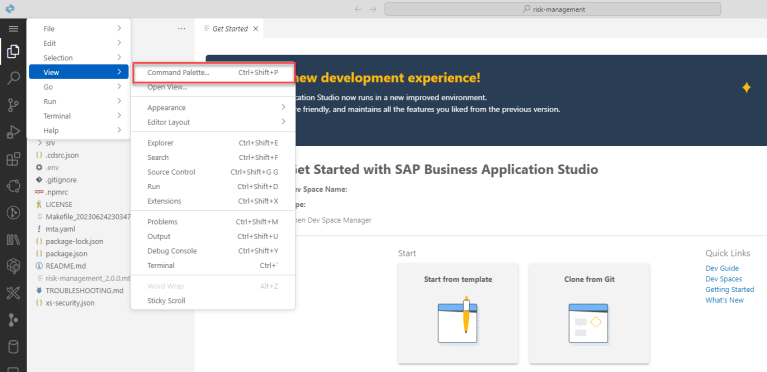Select the highlighted View menu item
This screenshot has height=372, width=767.
tap(78, 72)
